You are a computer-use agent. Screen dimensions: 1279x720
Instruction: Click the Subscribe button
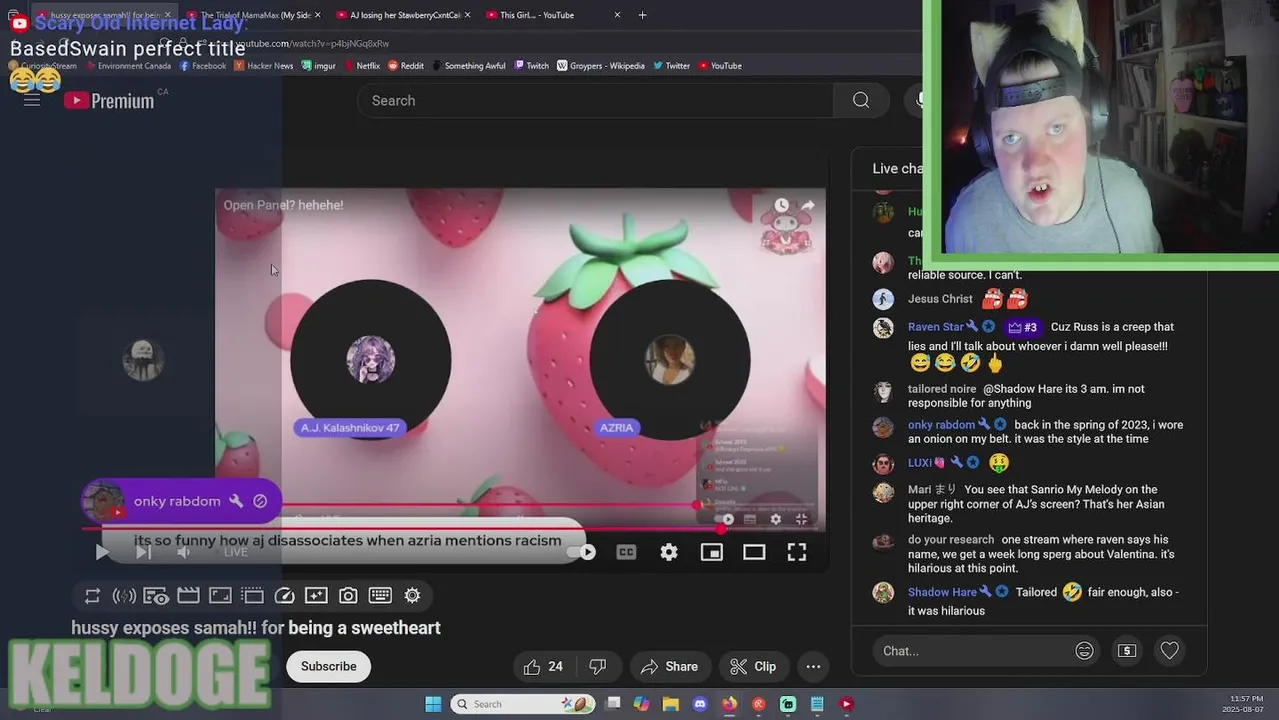point(328,667)
